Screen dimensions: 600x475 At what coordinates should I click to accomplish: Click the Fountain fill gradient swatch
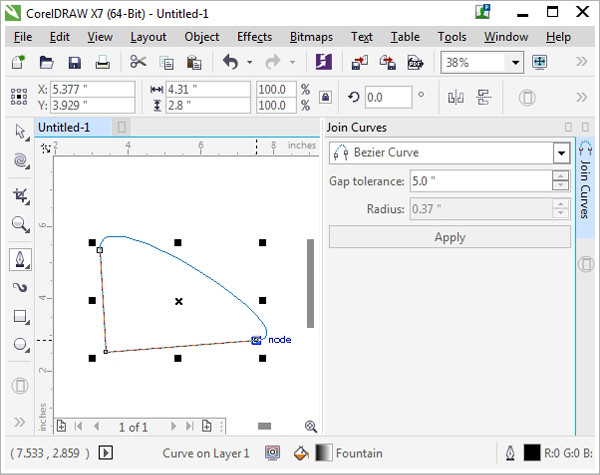(323, 453)
